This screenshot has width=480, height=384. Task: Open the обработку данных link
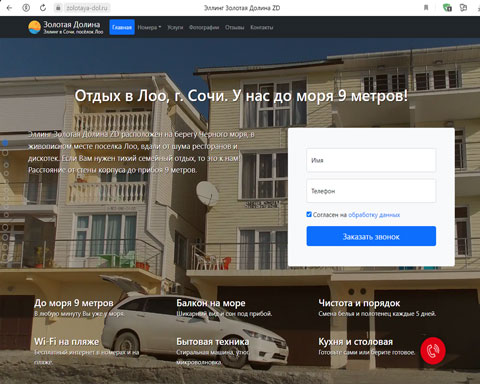[x=374, y=215]
